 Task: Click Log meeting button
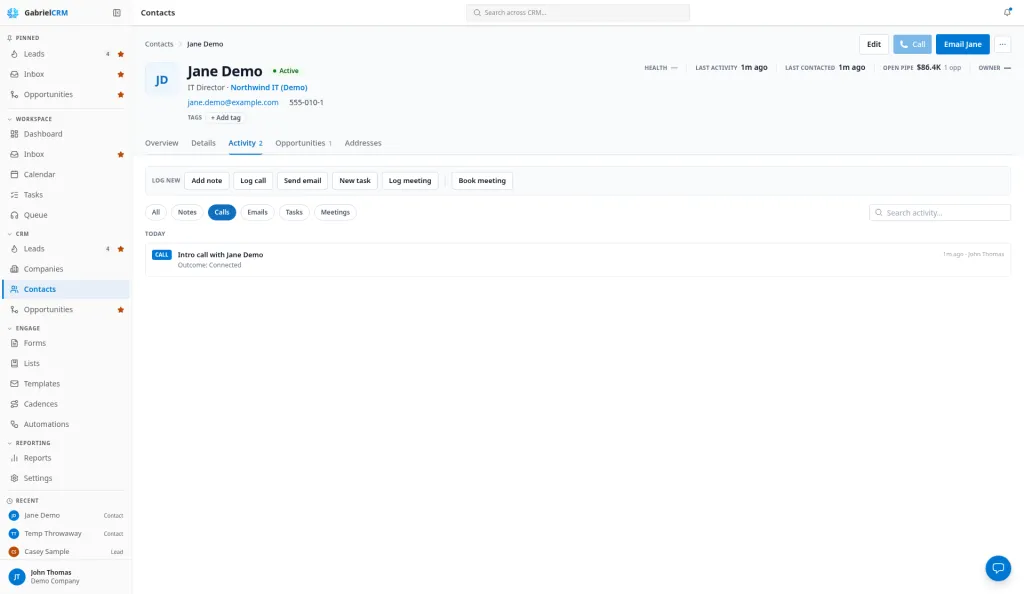(410, 181)
